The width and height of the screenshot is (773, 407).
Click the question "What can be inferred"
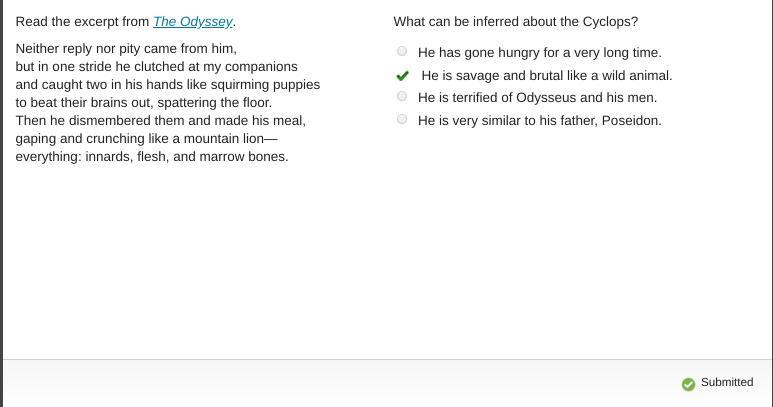pyautogui.click(x=515, y=21)
